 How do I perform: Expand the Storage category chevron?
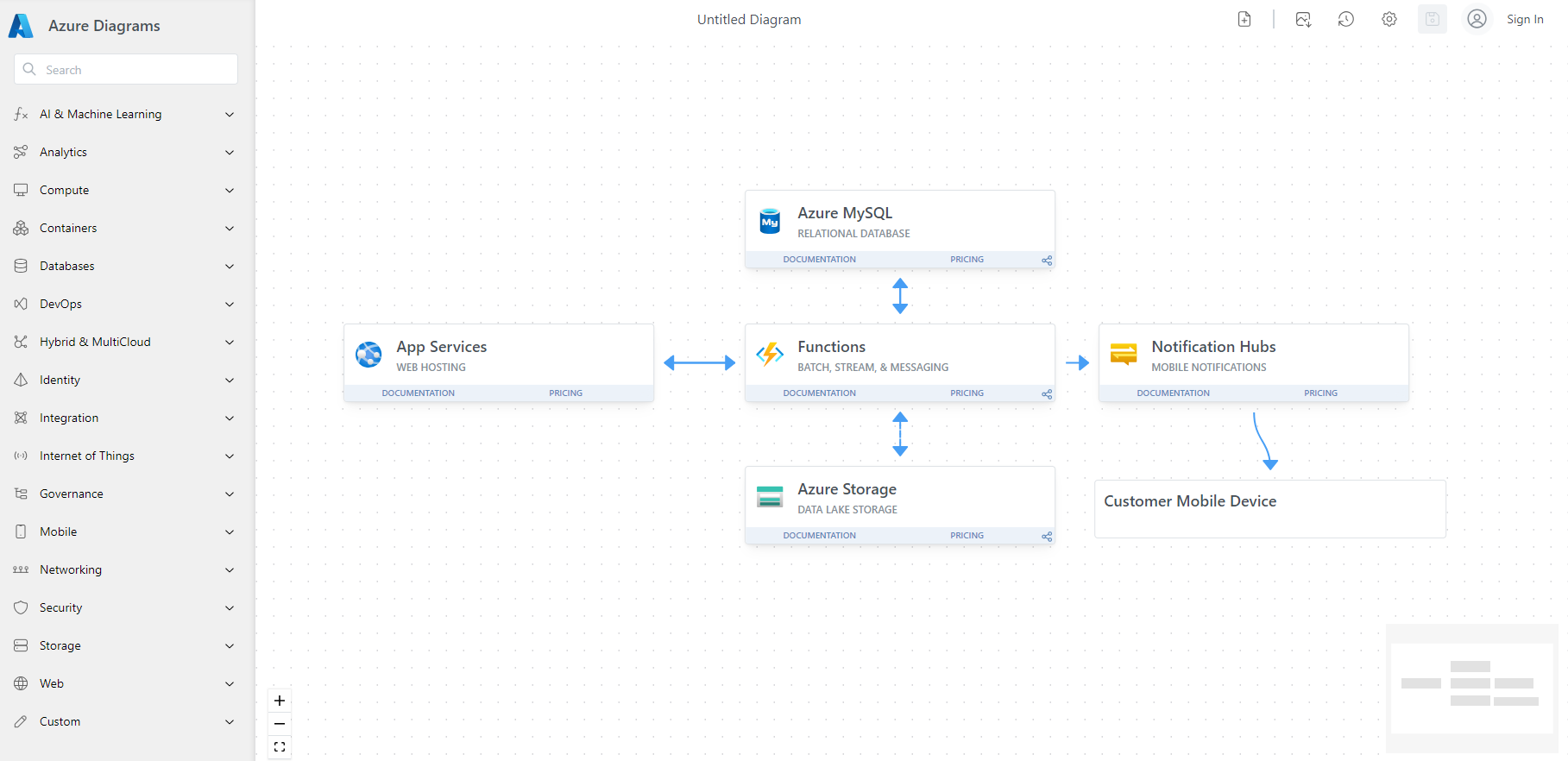click(230, 645)
